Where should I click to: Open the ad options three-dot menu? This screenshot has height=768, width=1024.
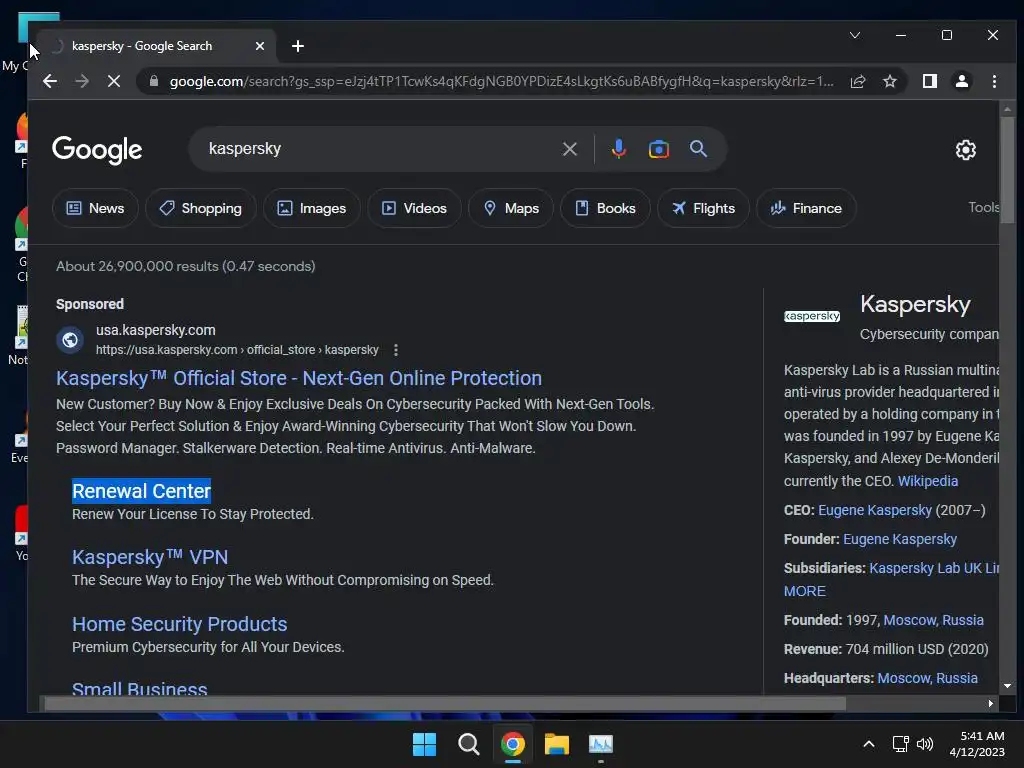point(396,350)
